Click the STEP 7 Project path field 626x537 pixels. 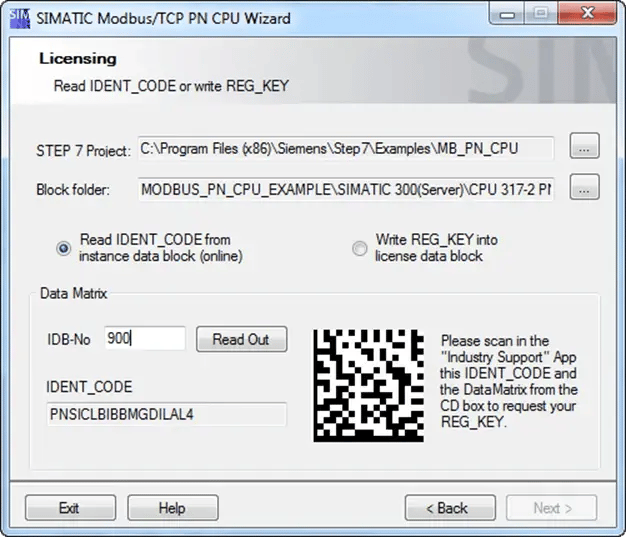(x=346, y=149)
